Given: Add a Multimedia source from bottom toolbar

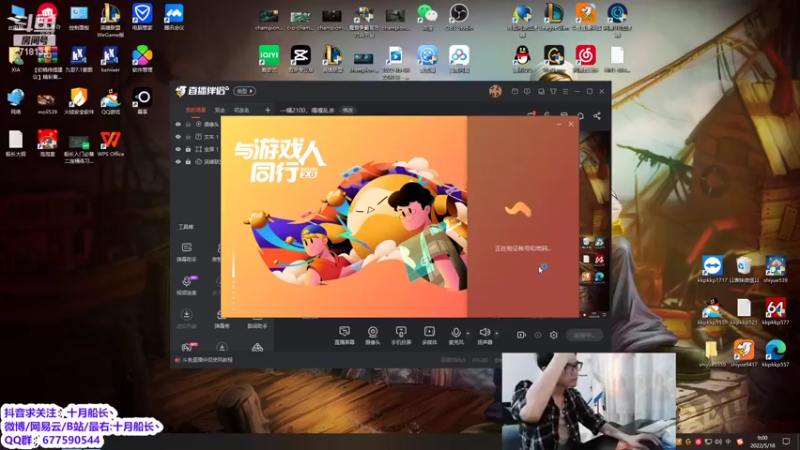Looking at the screenshot, I should coord(430,335).
